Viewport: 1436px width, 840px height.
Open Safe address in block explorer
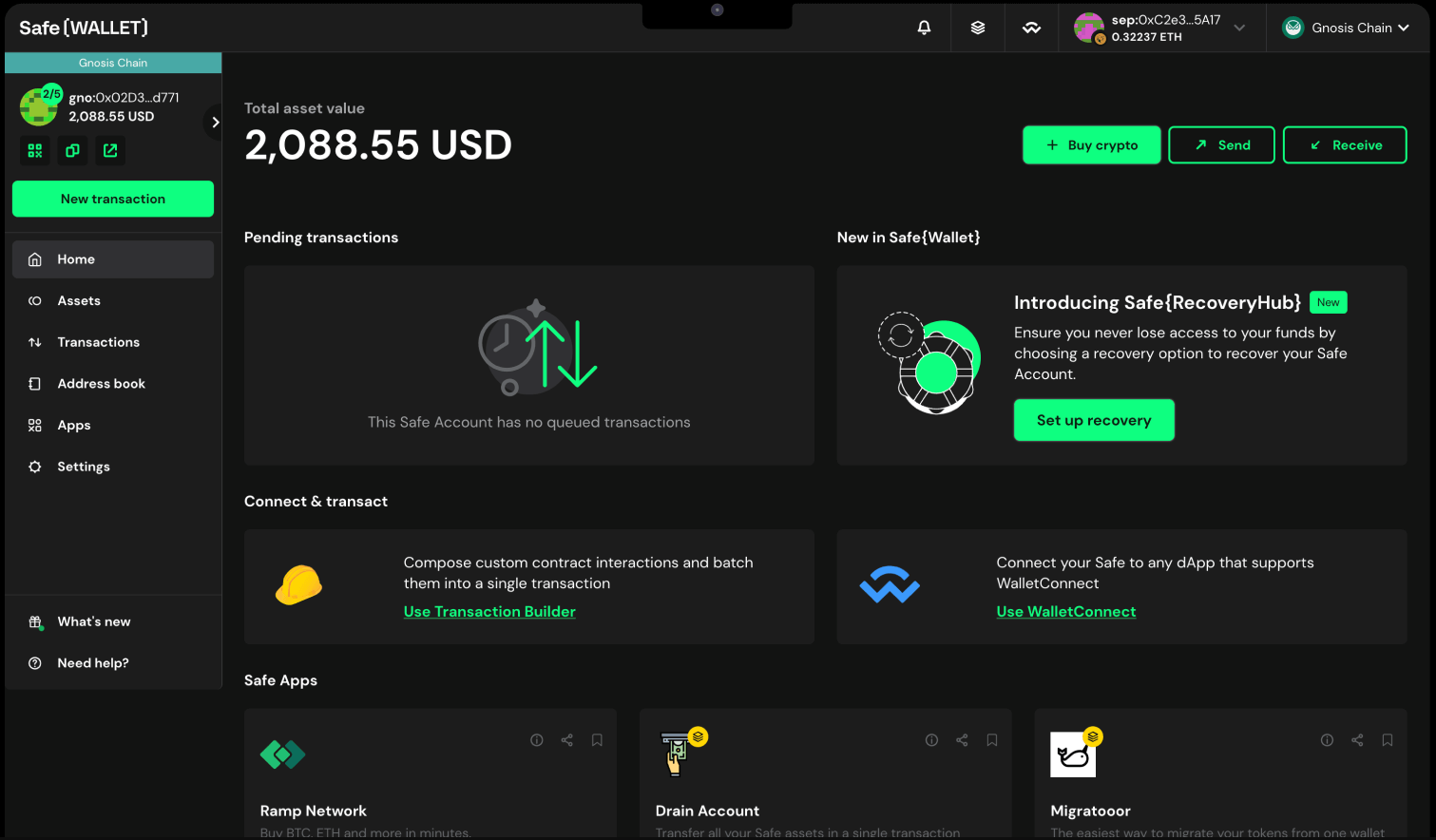[110, 150]
